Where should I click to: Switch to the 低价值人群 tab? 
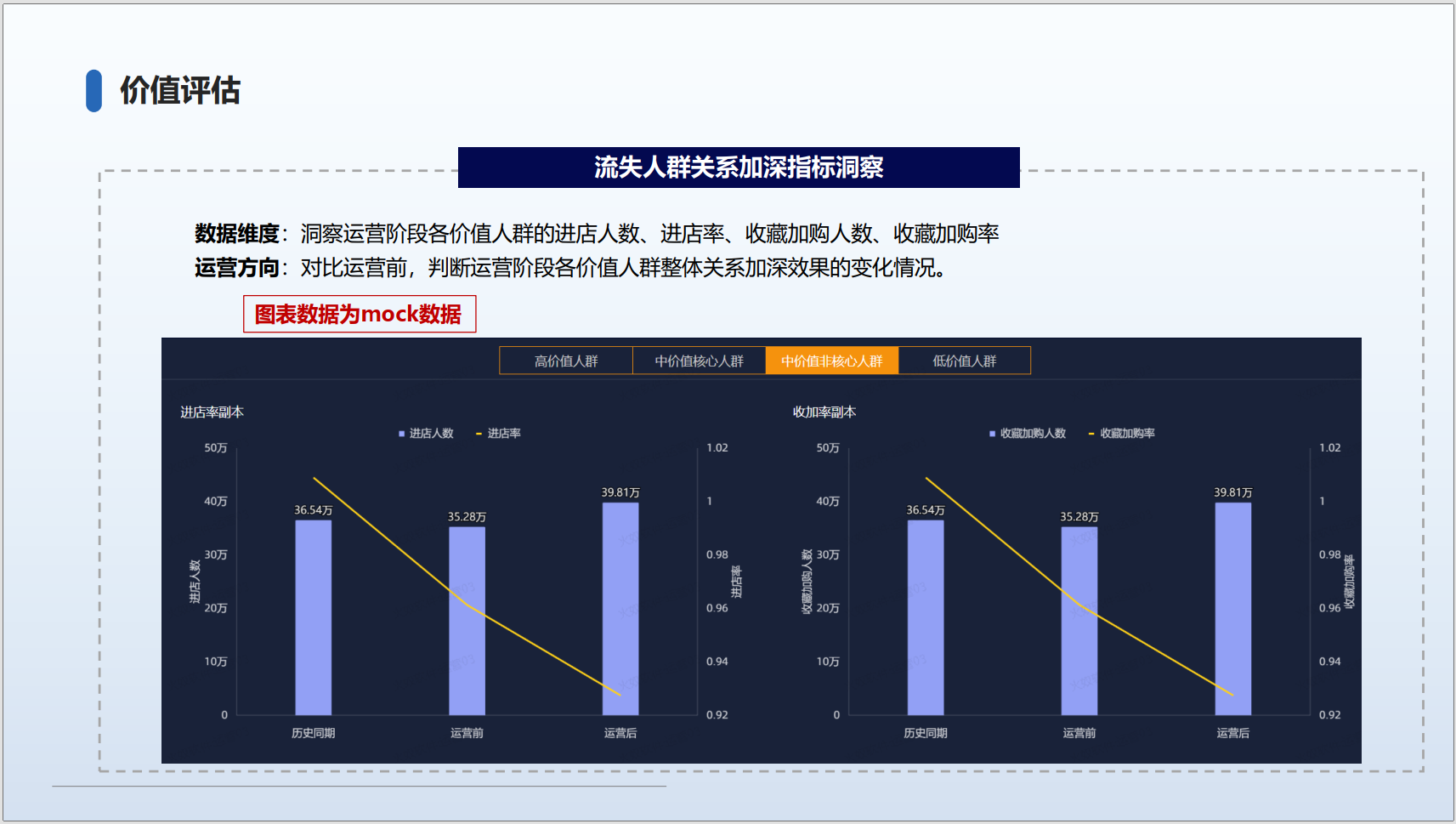(x=965, y=361)
